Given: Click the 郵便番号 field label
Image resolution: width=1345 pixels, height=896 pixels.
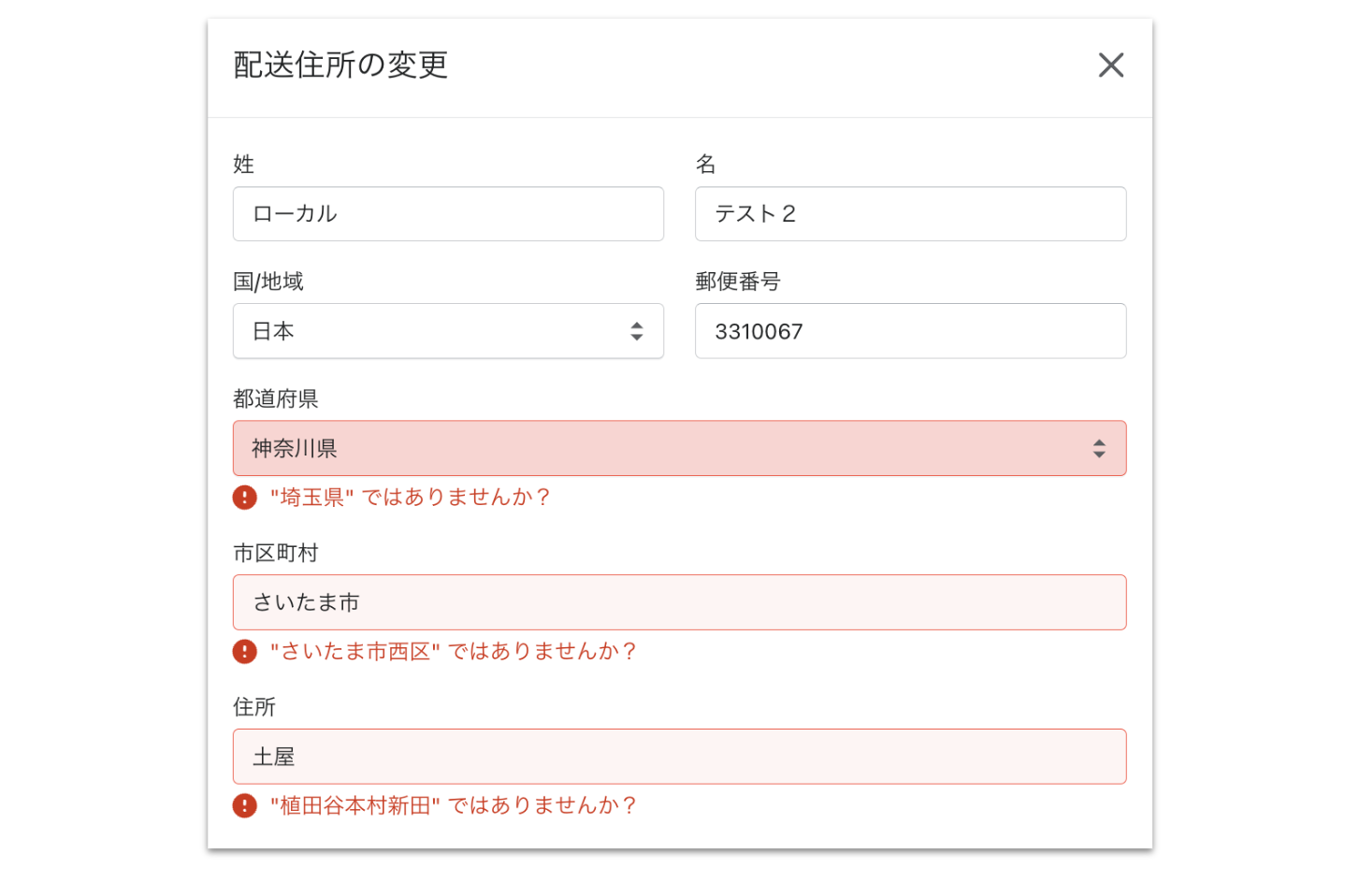Looking at the screenshot, I should [x=737, y=282].
